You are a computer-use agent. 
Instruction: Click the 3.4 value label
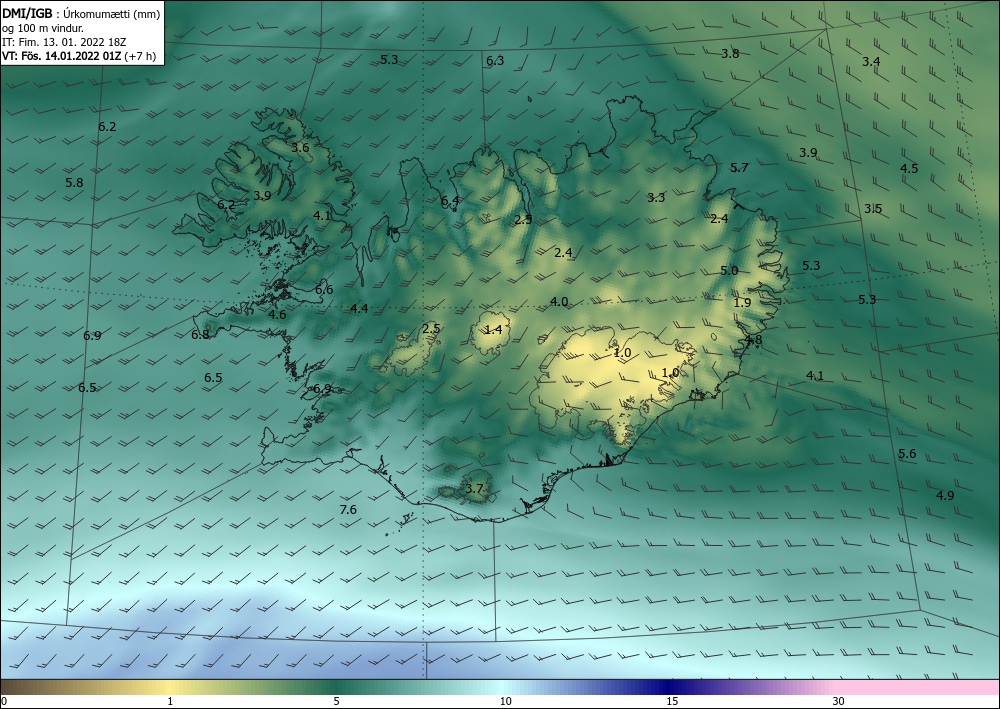click(871, 62)
